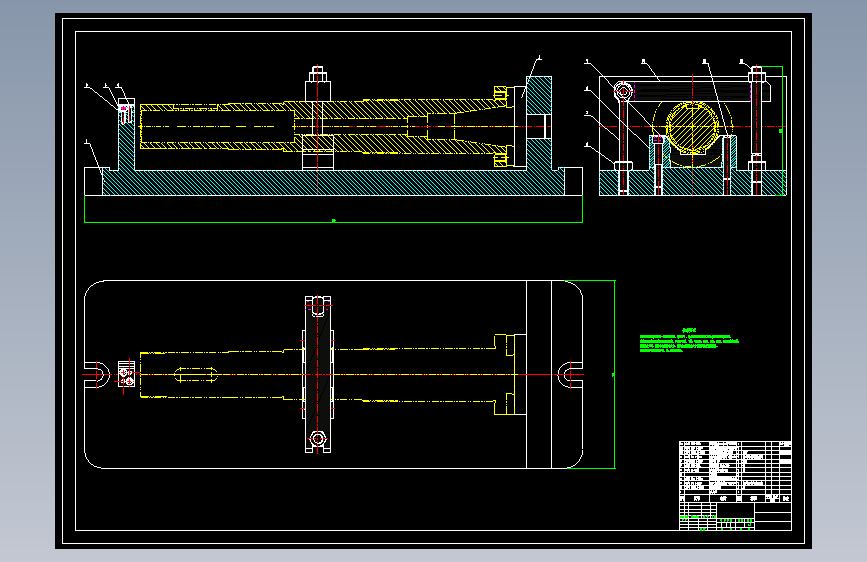
Task: Select the green horizontal dimension line under the front view
Action: click(x=333, y=222)
